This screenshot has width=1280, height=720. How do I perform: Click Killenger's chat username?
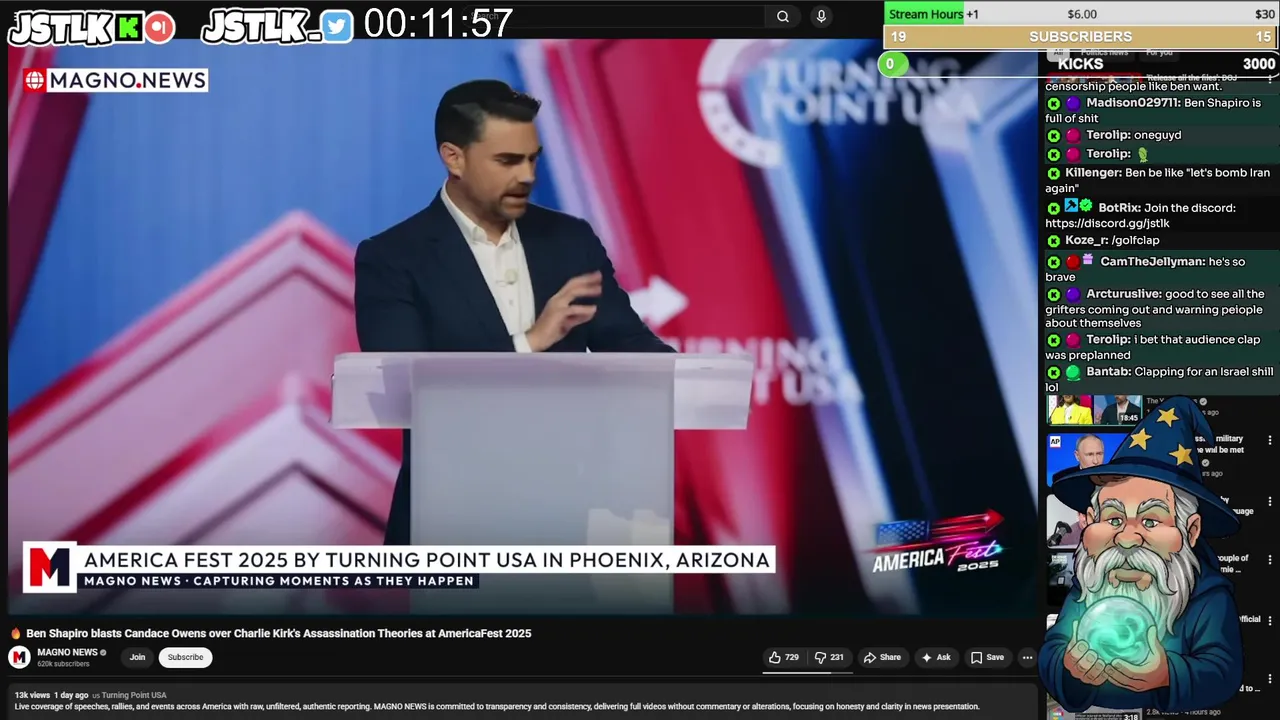coord(1093,173)
